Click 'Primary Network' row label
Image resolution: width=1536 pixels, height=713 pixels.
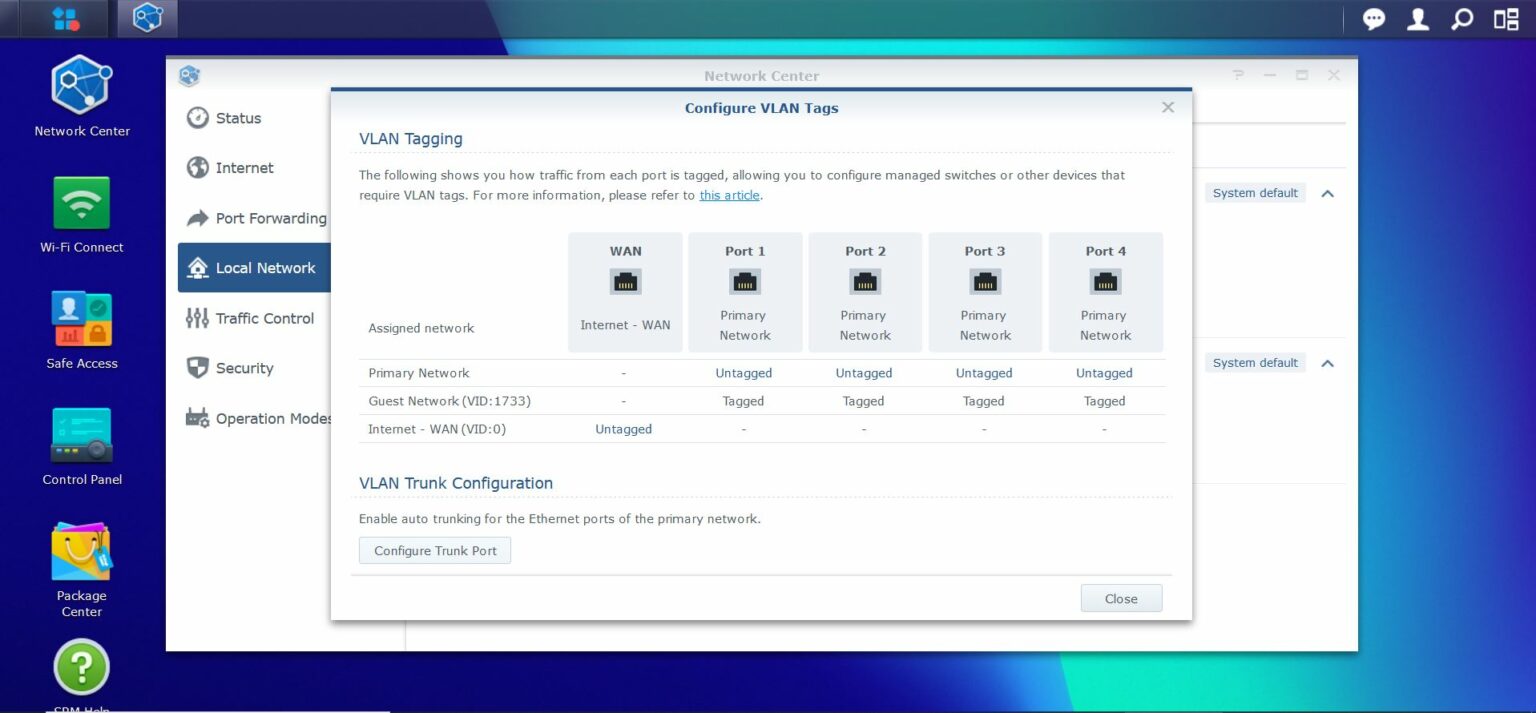point(419,373)
